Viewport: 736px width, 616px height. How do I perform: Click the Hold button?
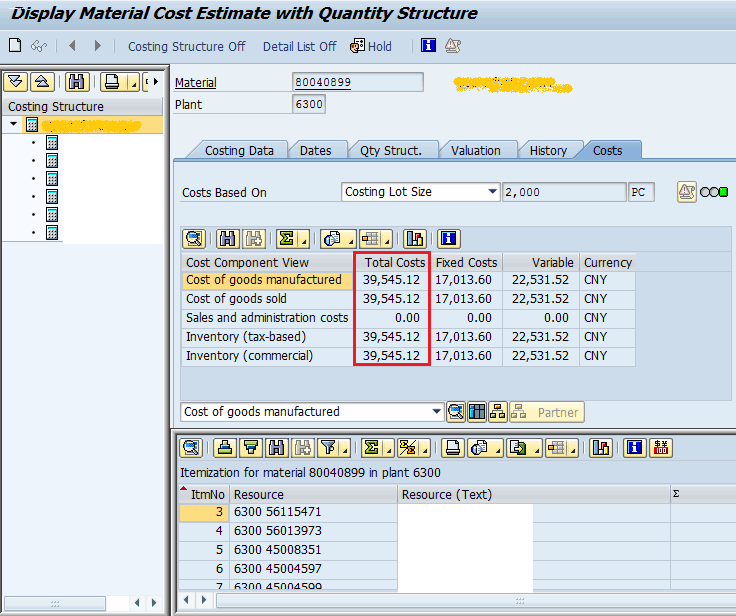click(x=371, y=46)
